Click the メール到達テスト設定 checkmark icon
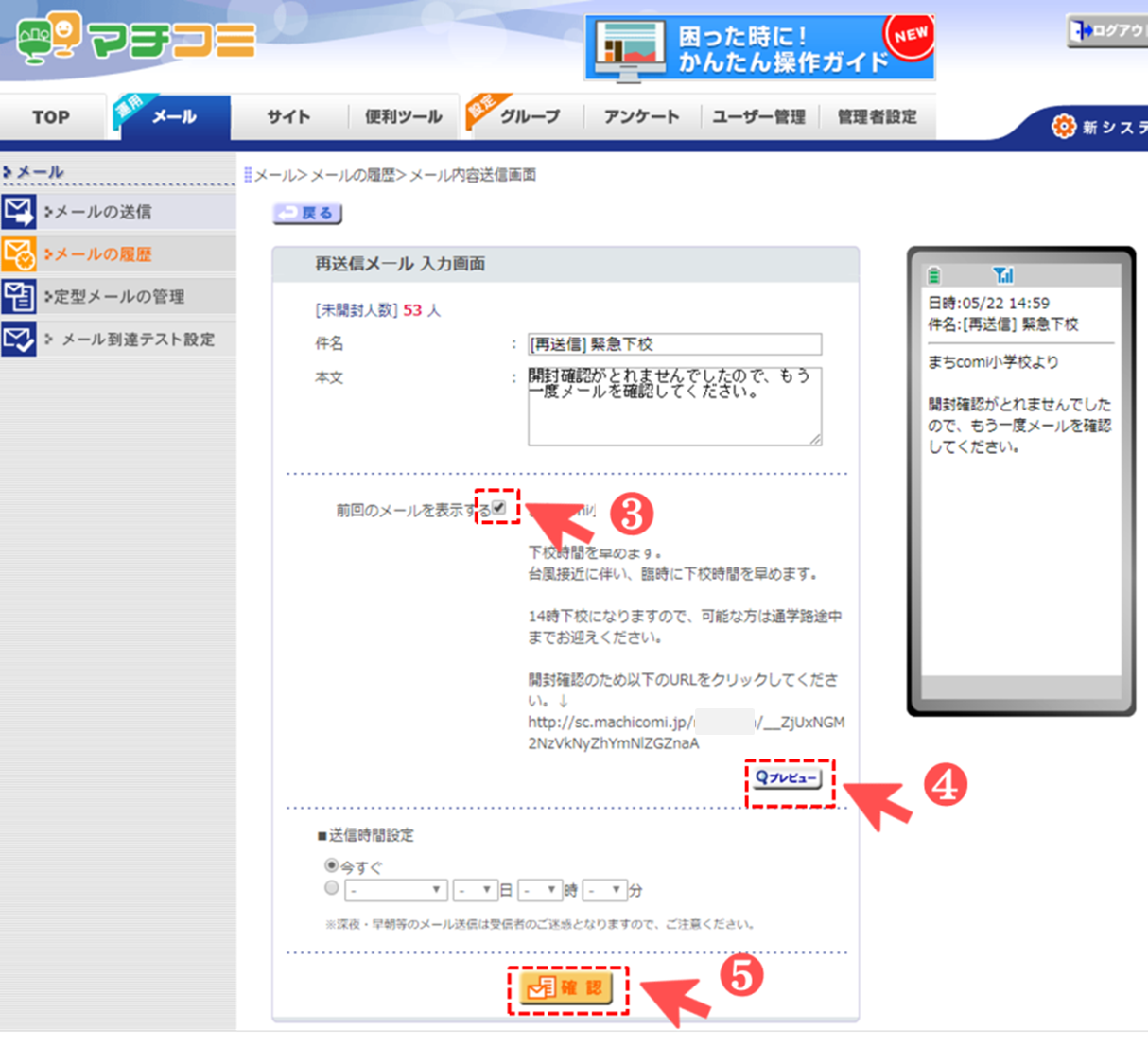This screenshot has height=1064, width=1148. [x=19, y=340]
